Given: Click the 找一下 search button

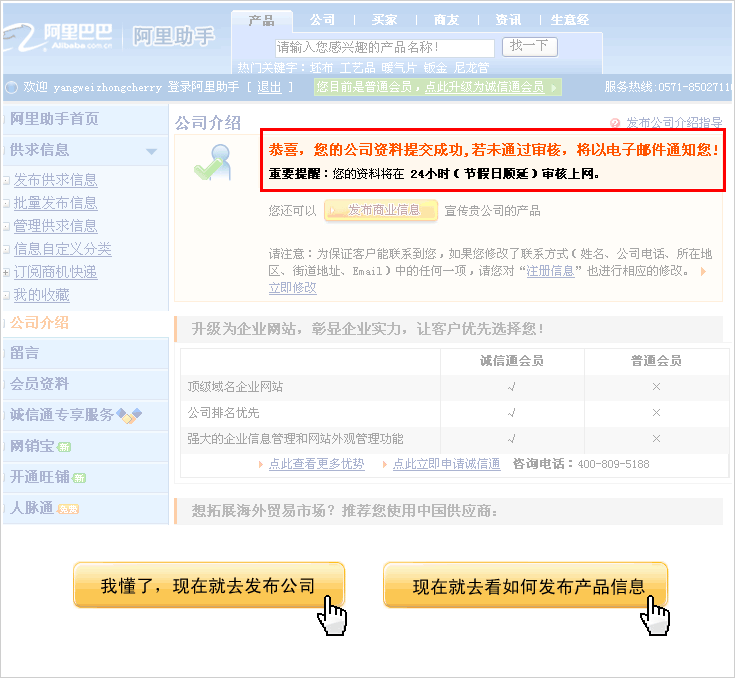Looking at the screenshot, I should (x=530, y=46).
